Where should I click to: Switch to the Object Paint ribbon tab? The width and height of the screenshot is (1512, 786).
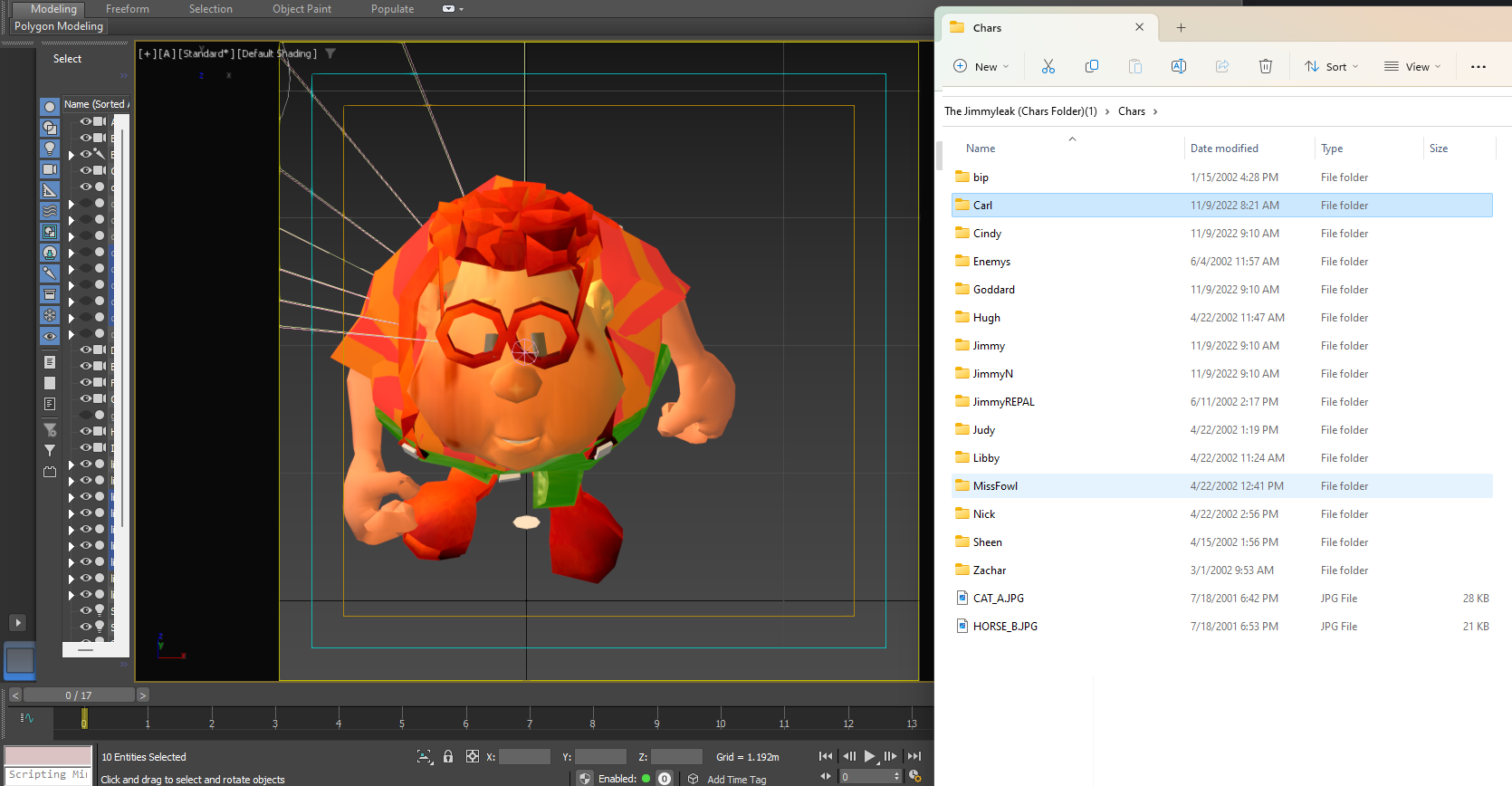(x=301, y=9)
